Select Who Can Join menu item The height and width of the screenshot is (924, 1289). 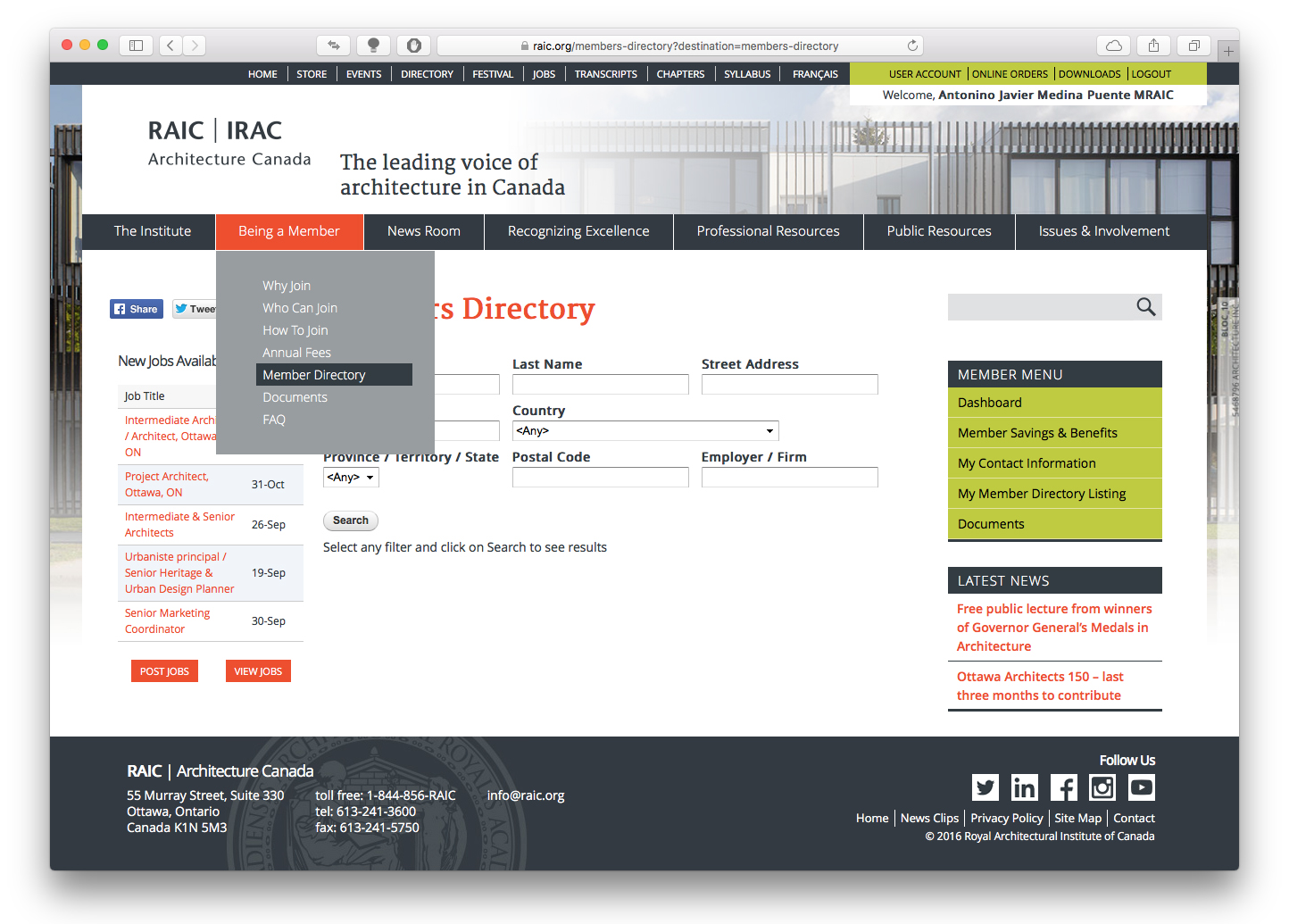[300, 308]
